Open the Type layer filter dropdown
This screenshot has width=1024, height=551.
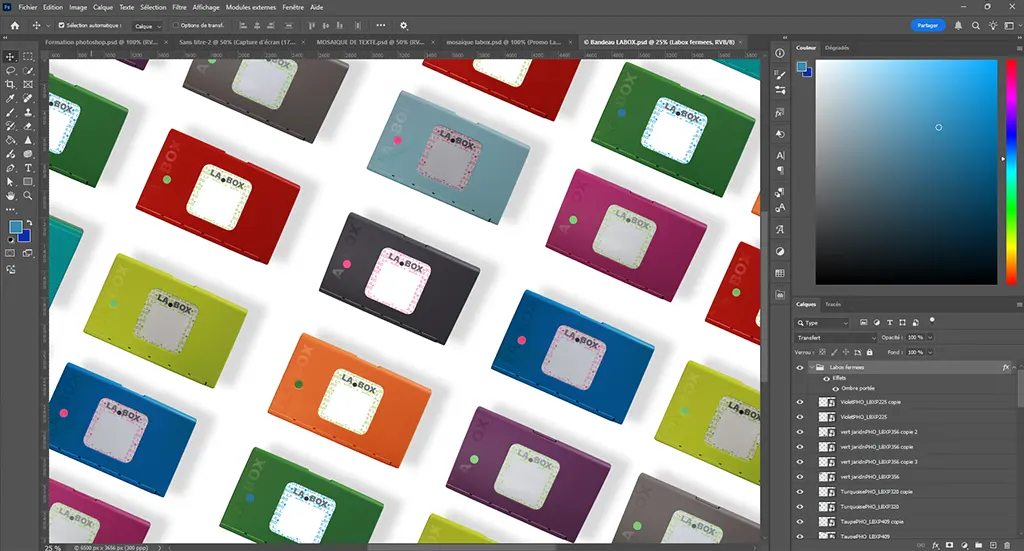[822, 323]
